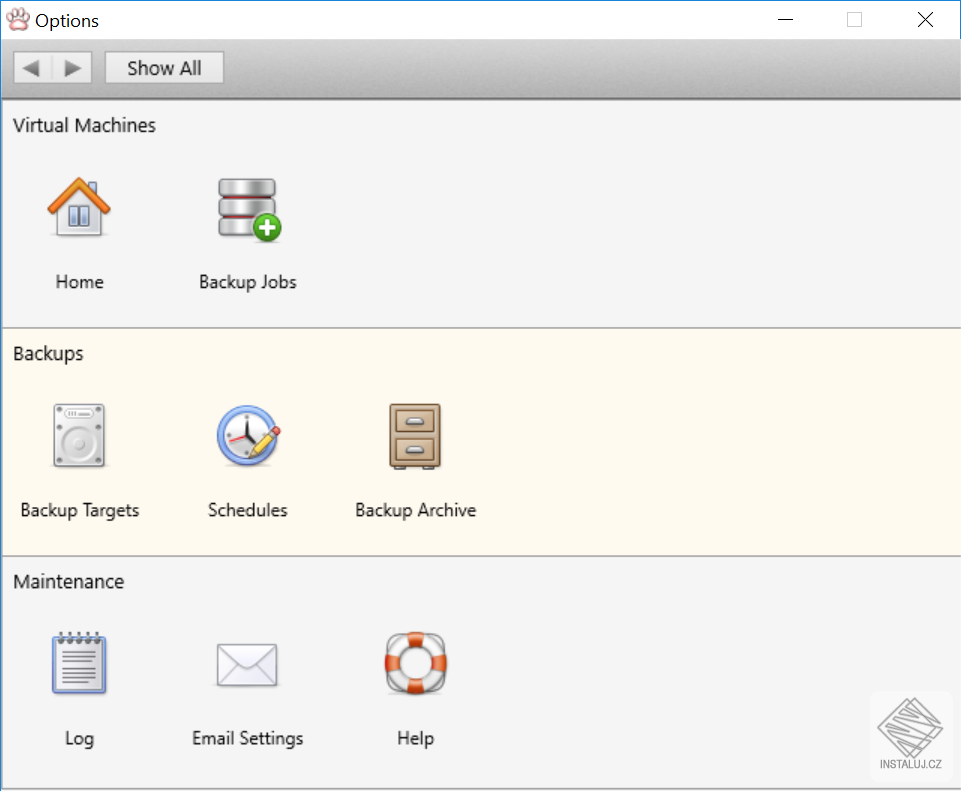Click the Backup Jobs label
Viewport: 961px width, 791px height.
pyautogui.click(x=248, y=282)
